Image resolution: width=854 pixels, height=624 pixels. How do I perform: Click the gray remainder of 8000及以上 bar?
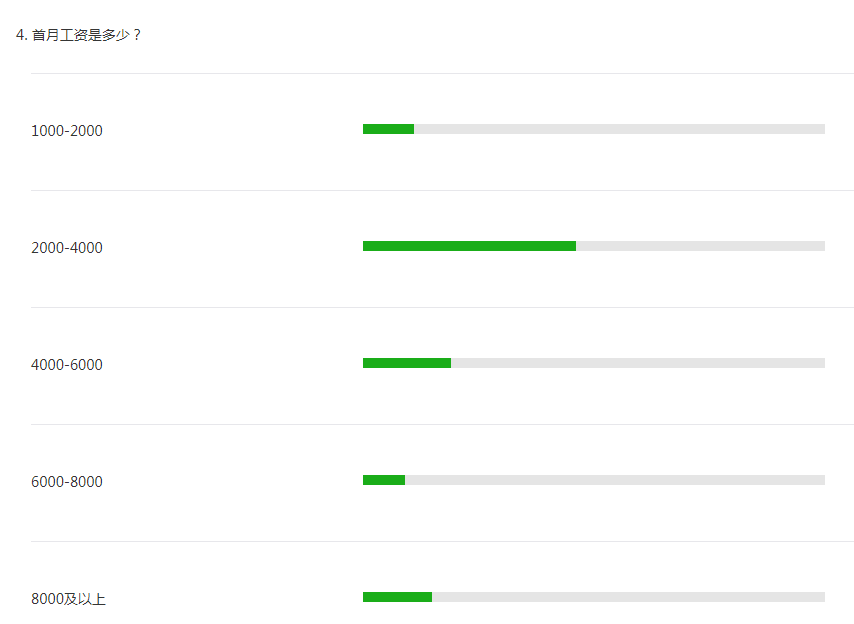click(629, 597)
